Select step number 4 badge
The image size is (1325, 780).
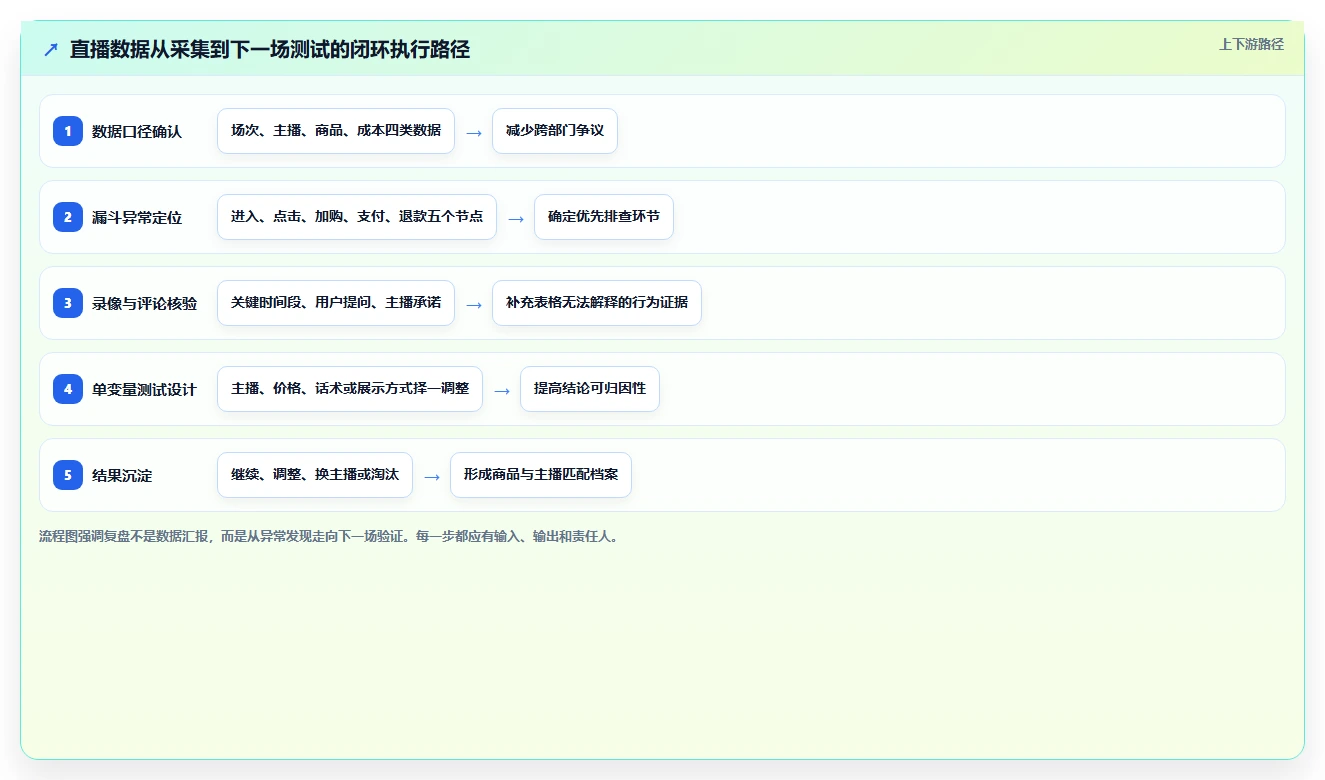click(68, 388)
